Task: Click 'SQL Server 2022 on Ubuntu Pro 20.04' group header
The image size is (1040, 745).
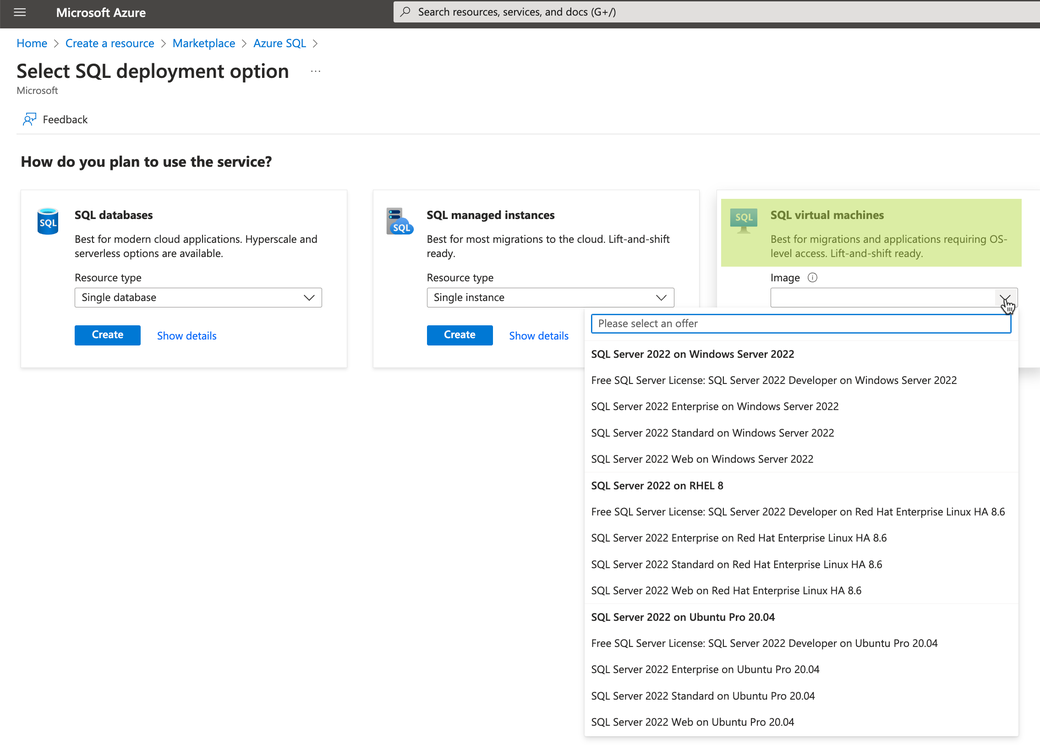Action: pyautogui.click(x=682, y=617)
